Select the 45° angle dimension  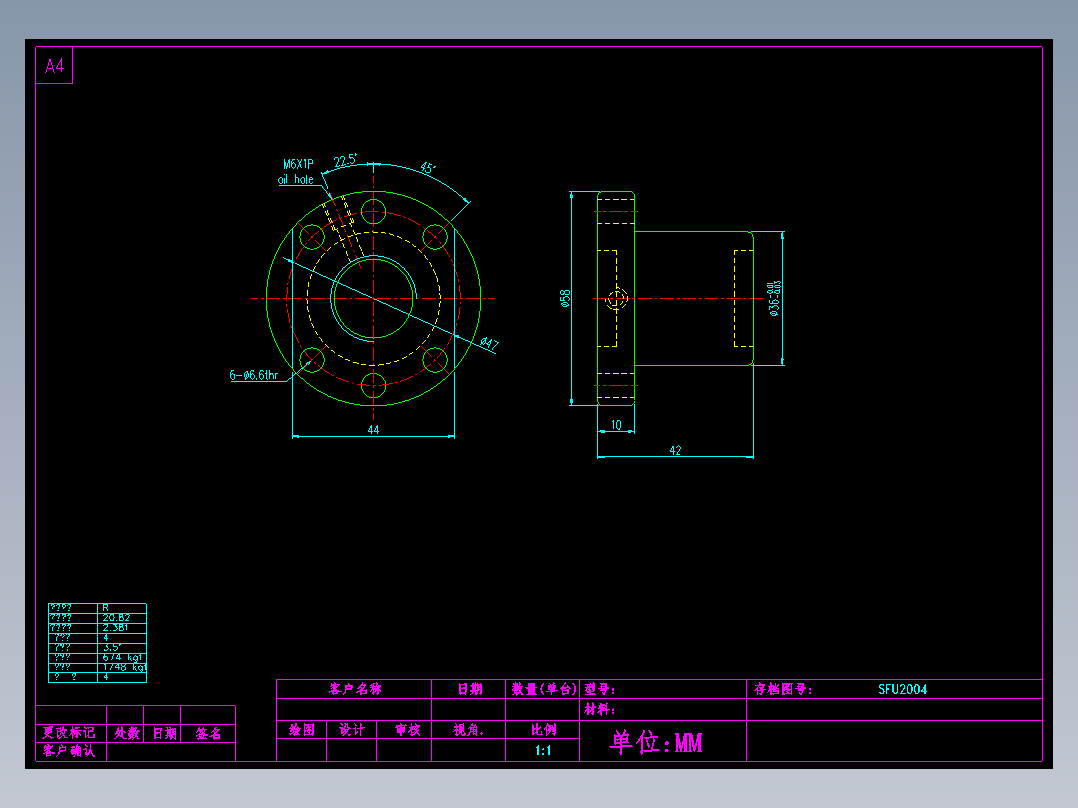click(428, 168)
